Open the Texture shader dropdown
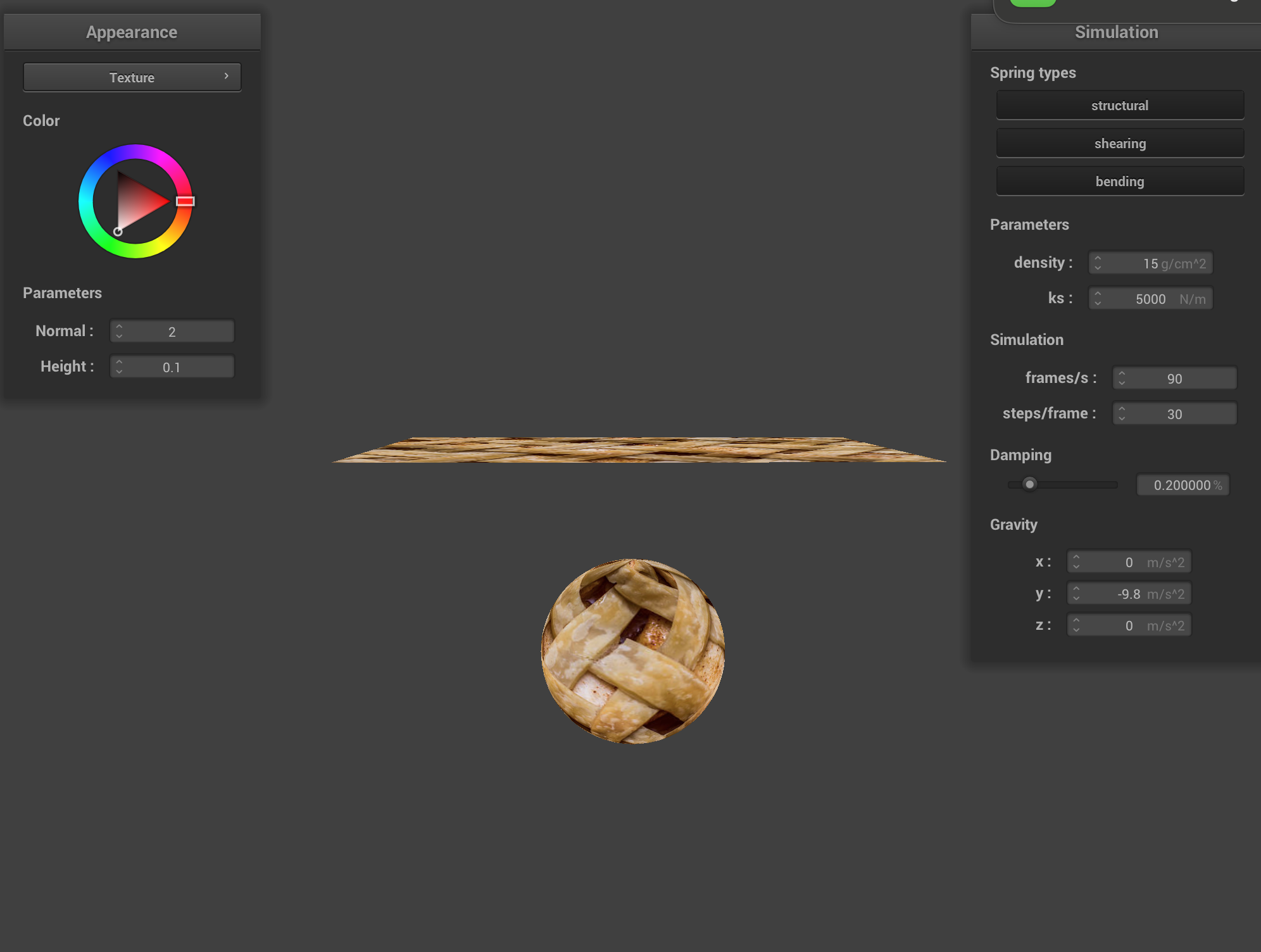The height and width of the screenshot is (952, 1261). point(132,77)
